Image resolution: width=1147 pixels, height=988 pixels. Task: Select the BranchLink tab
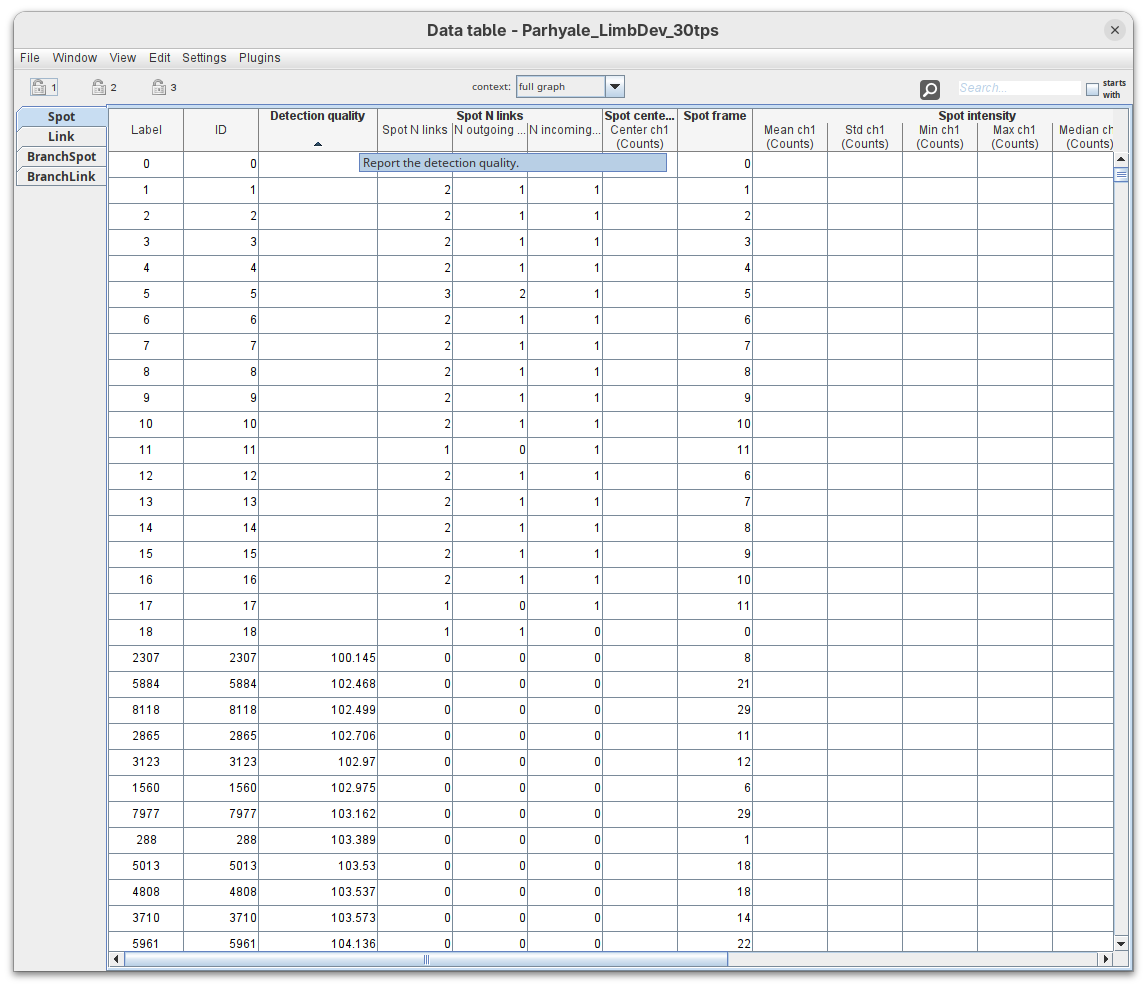62,177
